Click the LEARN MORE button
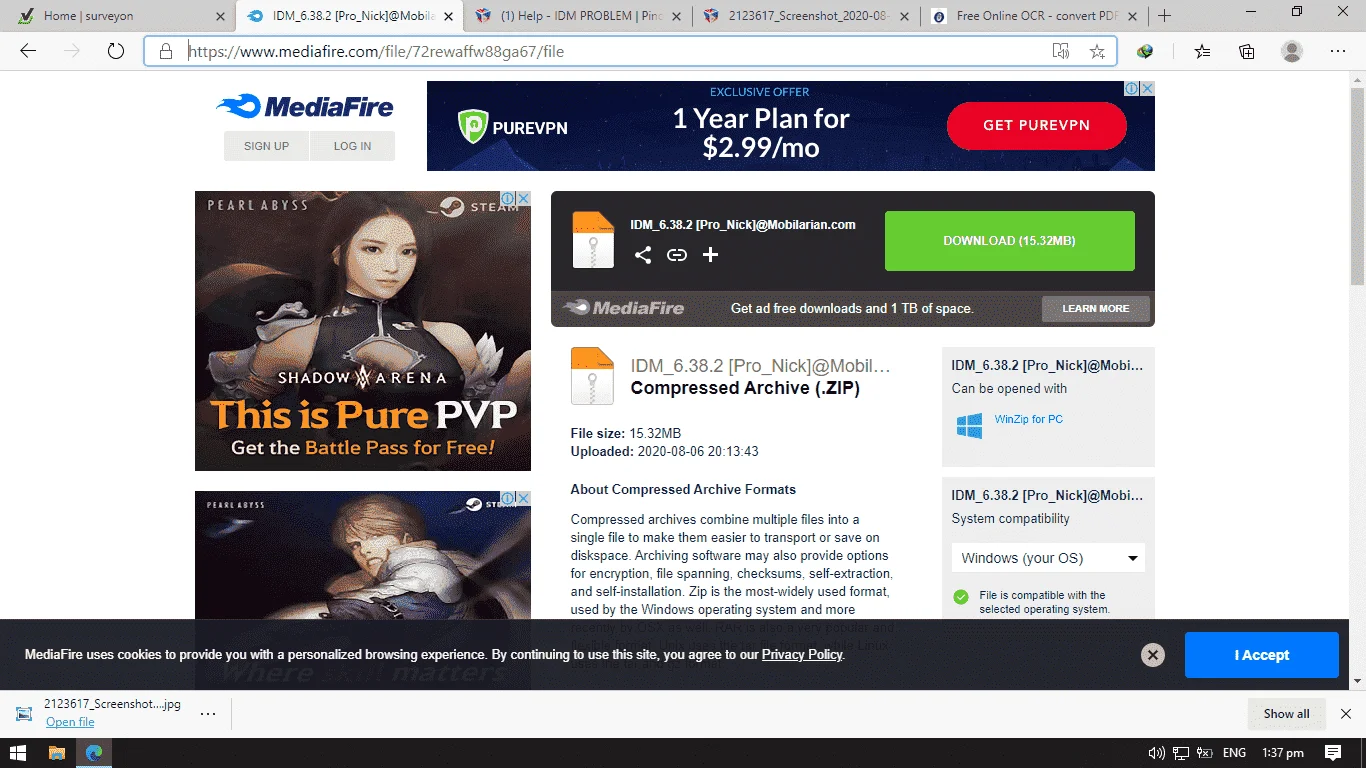The image size is (1366, 768). click(x=1096, y=308)
